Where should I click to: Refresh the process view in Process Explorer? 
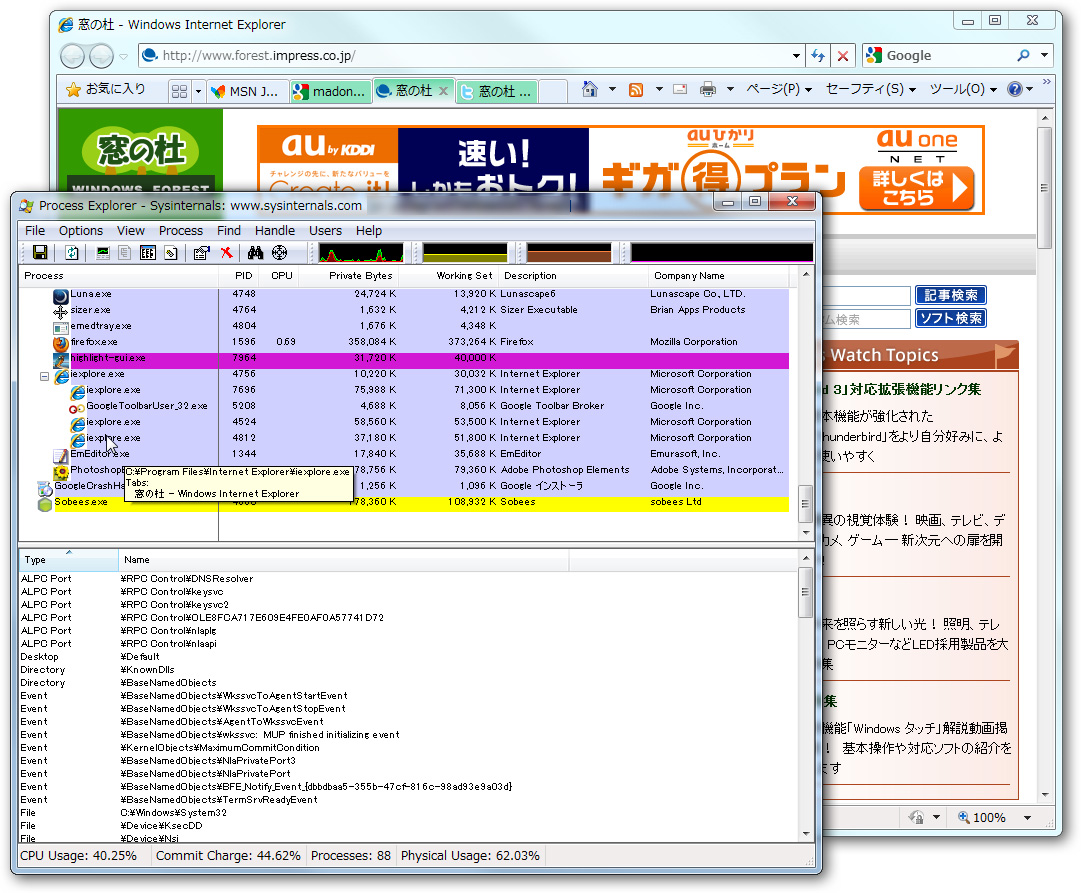(71, 252)
